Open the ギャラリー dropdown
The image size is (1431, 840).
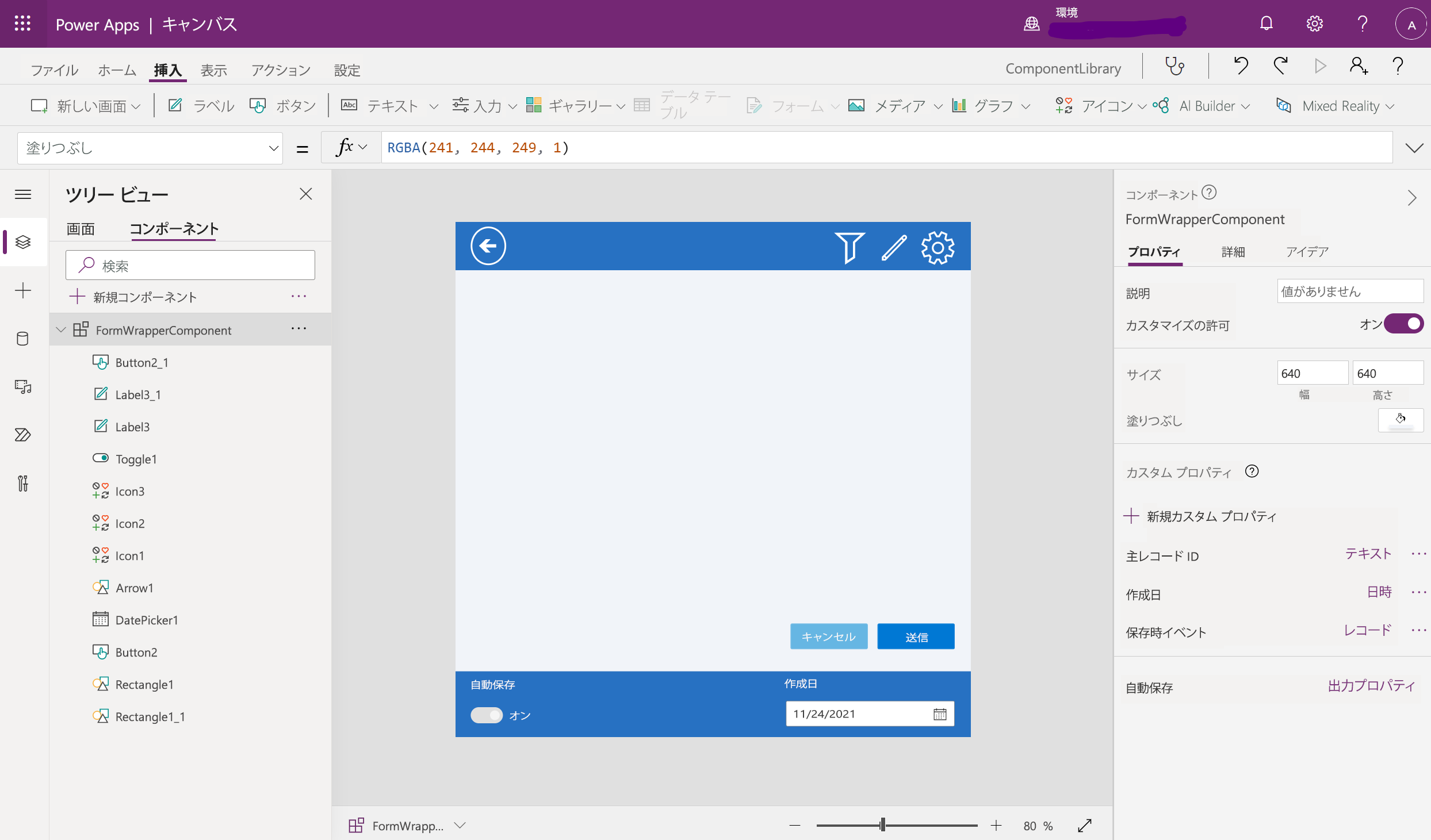click(x=621, y=106)
